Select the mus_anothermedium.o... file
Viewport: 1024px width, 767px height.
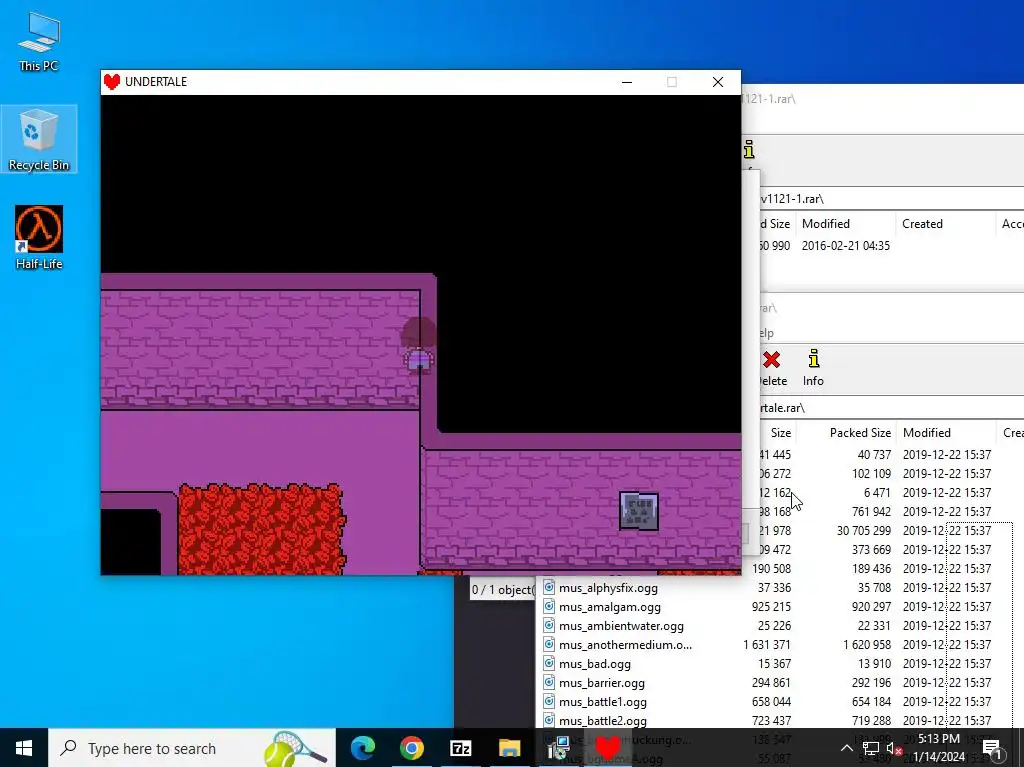[625, 645]
